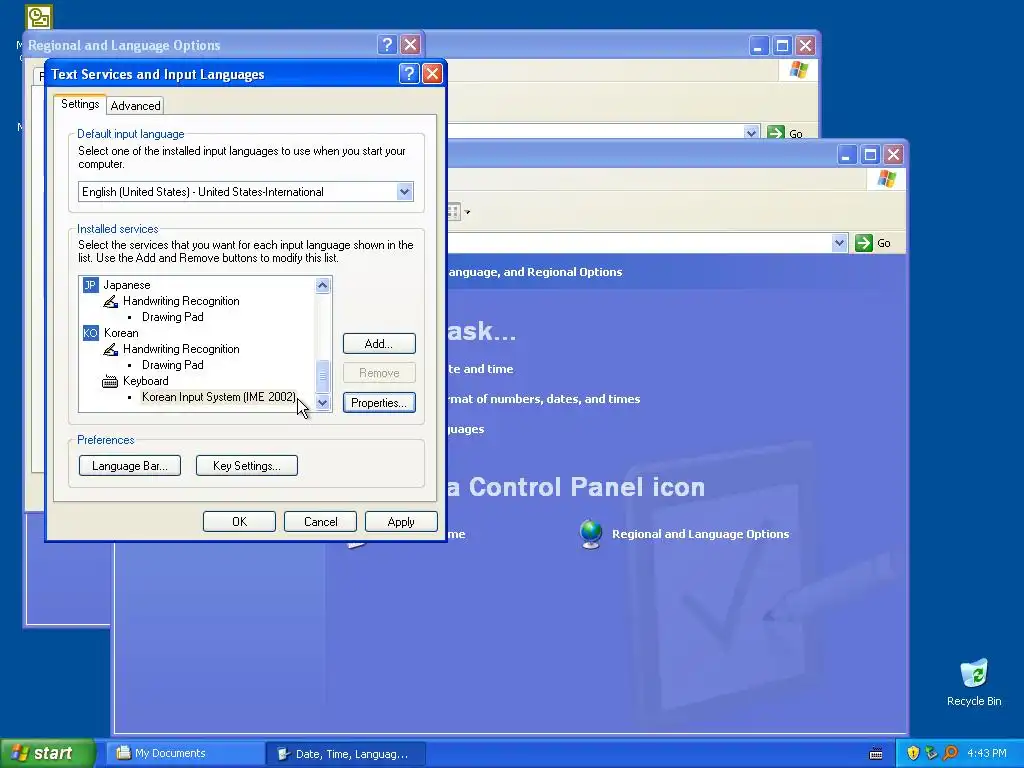Confirm with the OK button
This screenshot has width=1024, height=768.
point(239,522)
